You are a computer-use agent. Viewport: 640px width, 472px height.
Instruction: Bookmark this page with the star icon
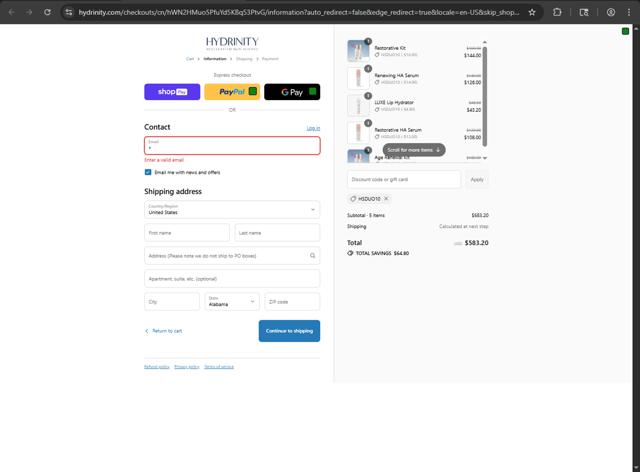click(532, 12)
